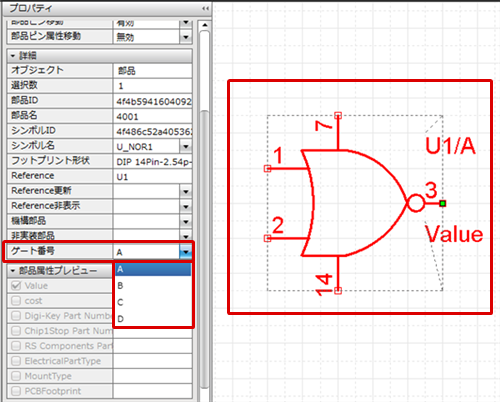
Task: Click the scrollbar up arrow in properties panel
Action: tap(205, 25)
